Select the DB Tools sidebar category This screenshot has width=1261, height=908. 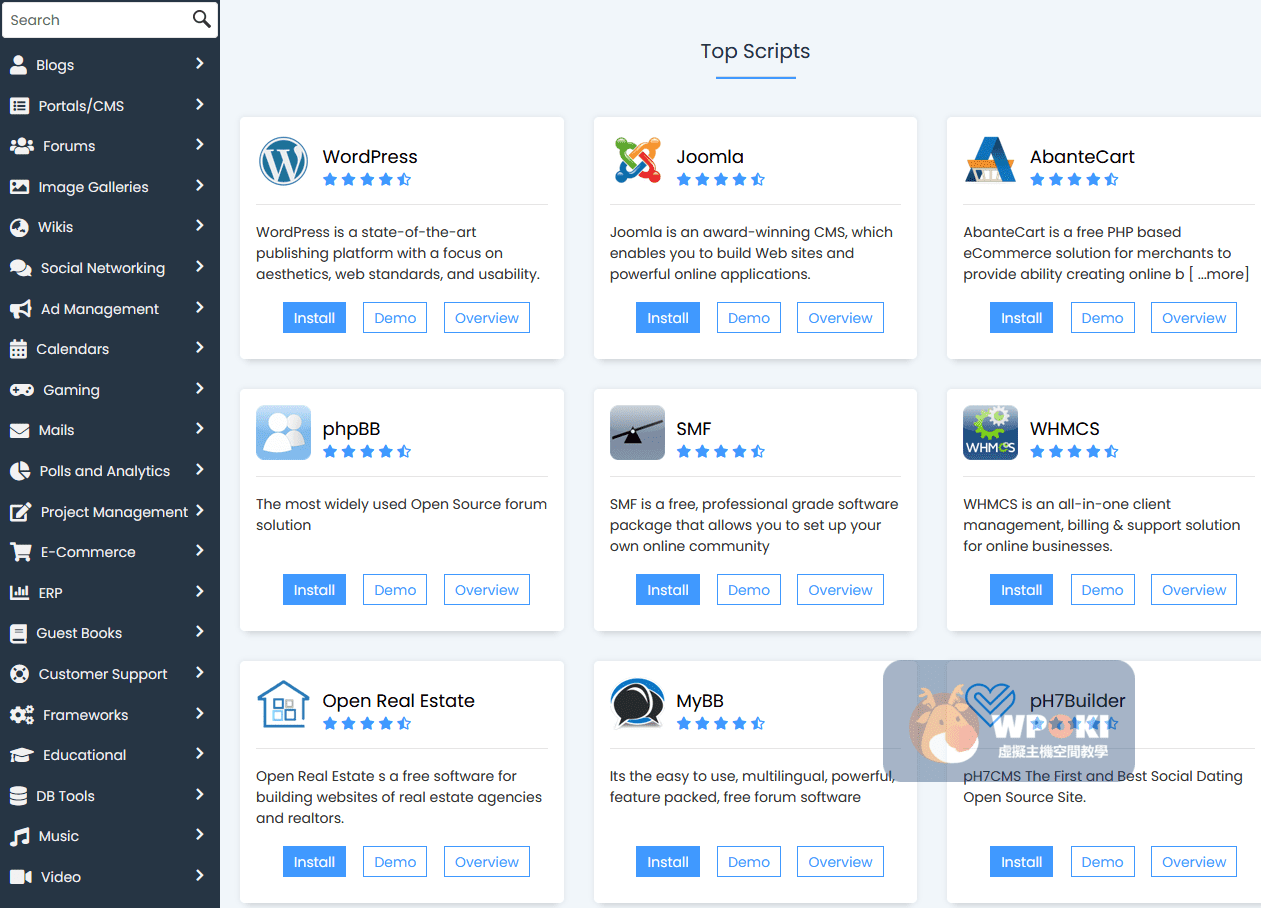tap(65, 796)
